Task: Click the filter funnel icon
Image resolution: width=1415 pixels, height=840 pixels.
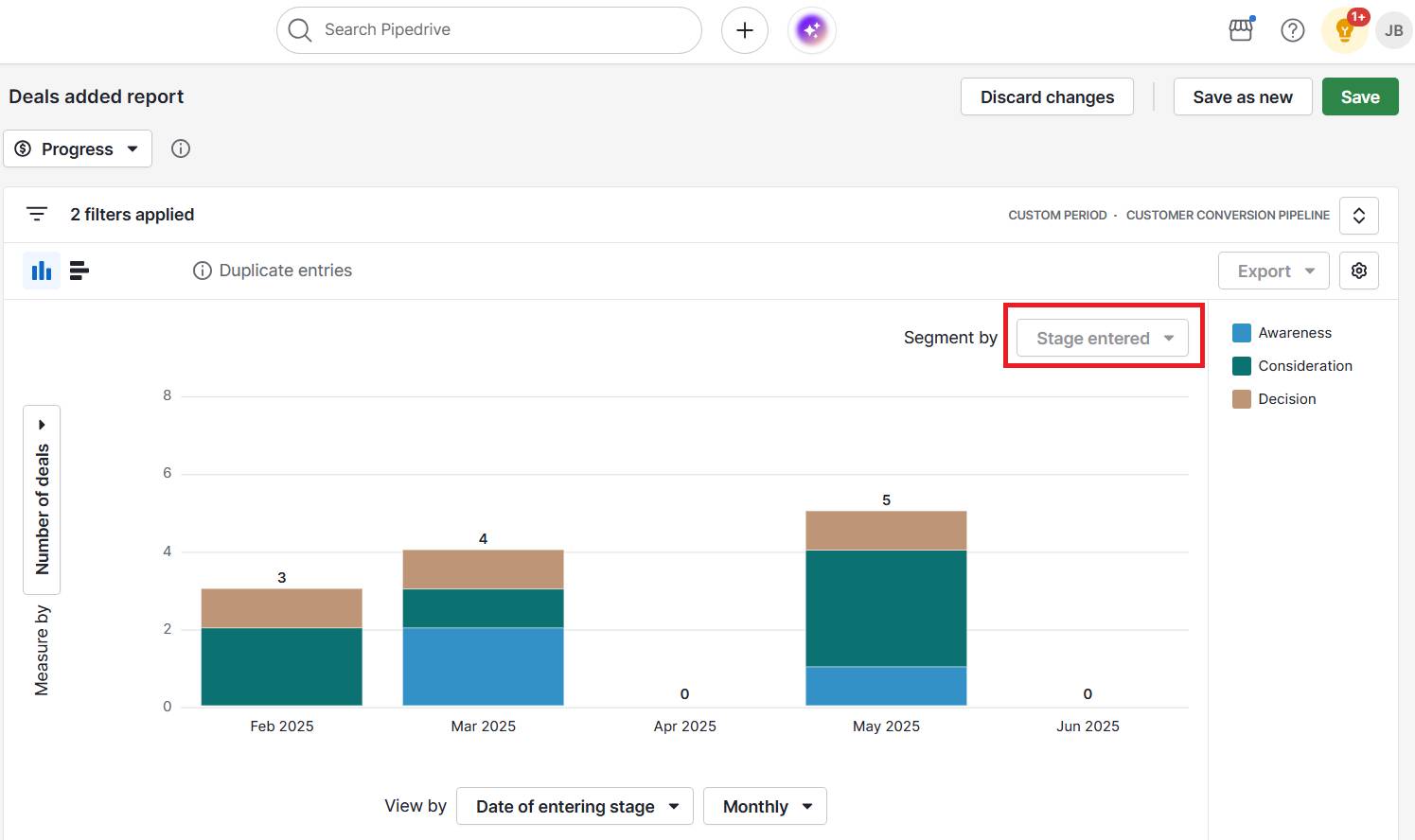Action: [x=37, y=214]
